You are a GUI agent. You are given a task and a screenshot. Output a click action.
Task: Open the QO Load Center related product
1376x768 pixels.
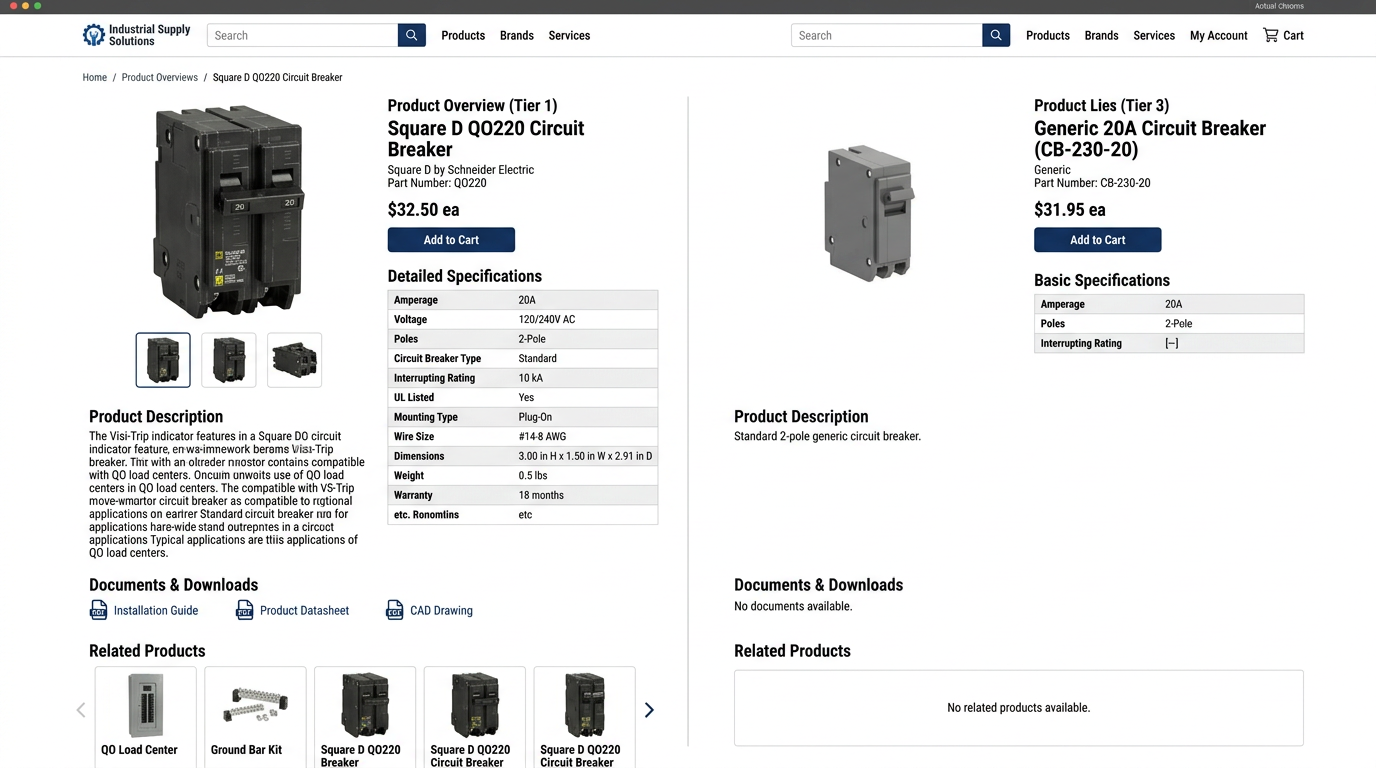click(145, 715)
